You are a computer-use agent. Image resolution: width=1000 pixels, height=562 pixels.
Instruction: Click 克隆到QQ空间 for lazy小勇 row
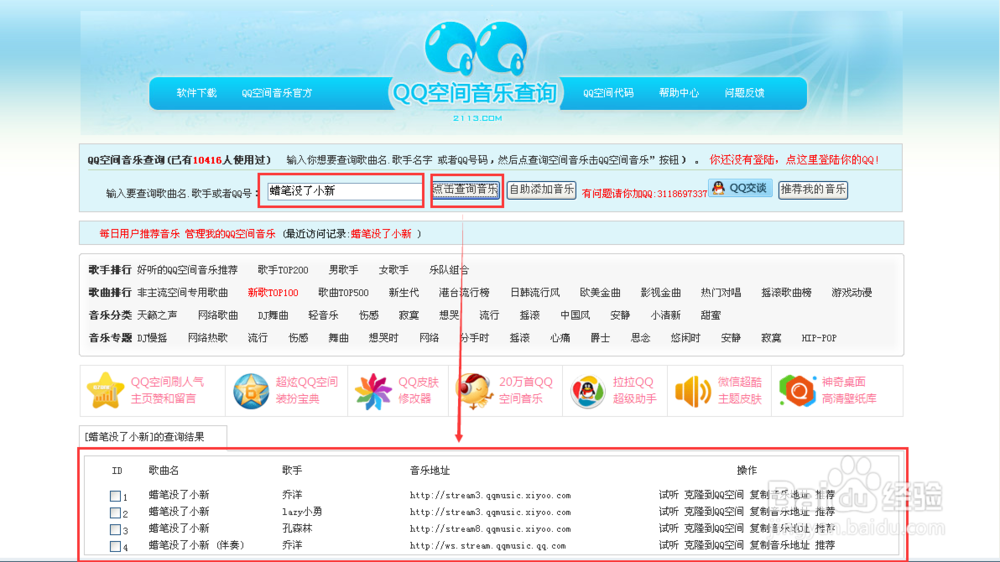[x=714, y=512]
